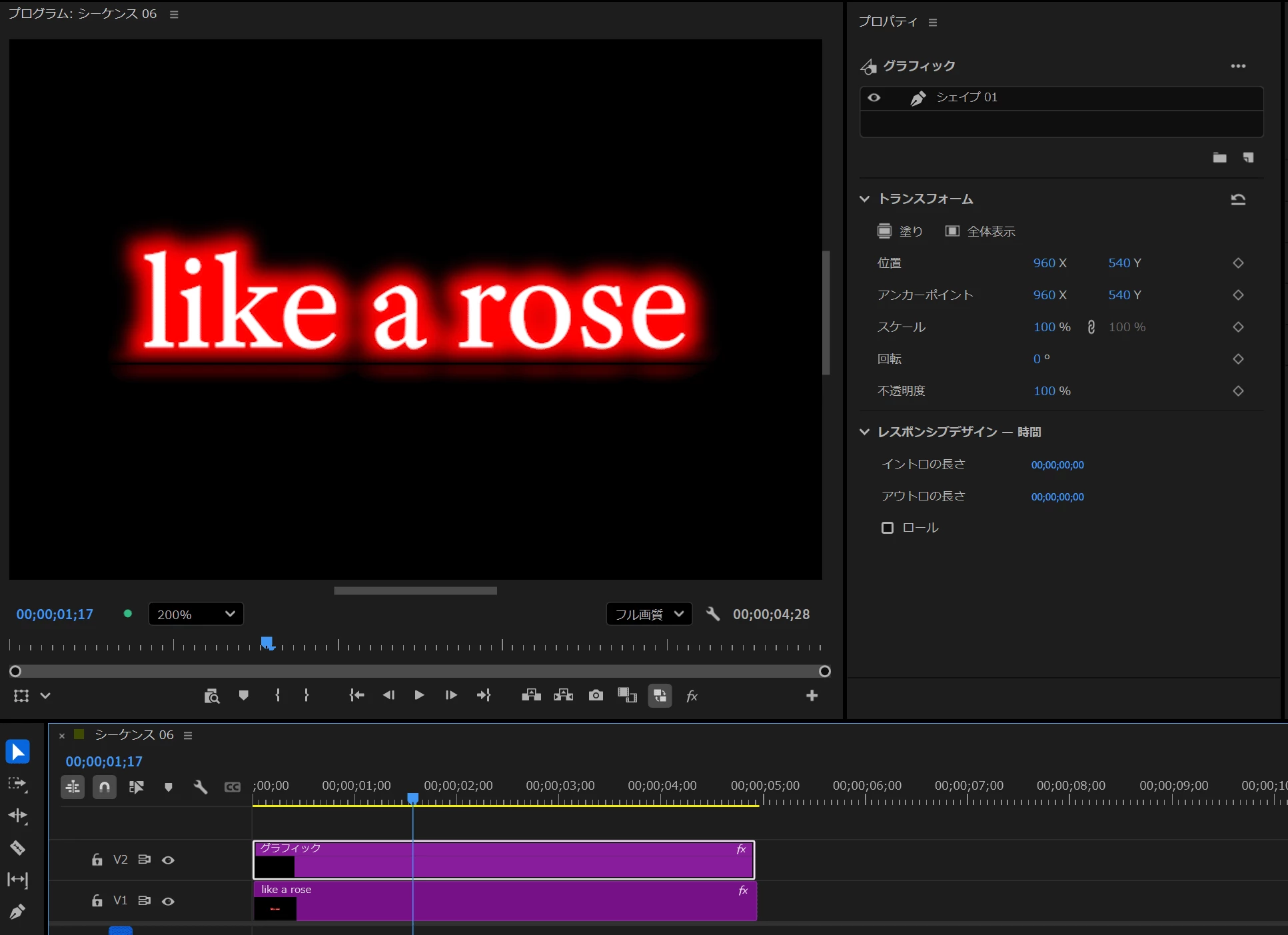The image size is (1288, 935).
Task: Click Mark Out bracket button
Action: tap(307, 696)
